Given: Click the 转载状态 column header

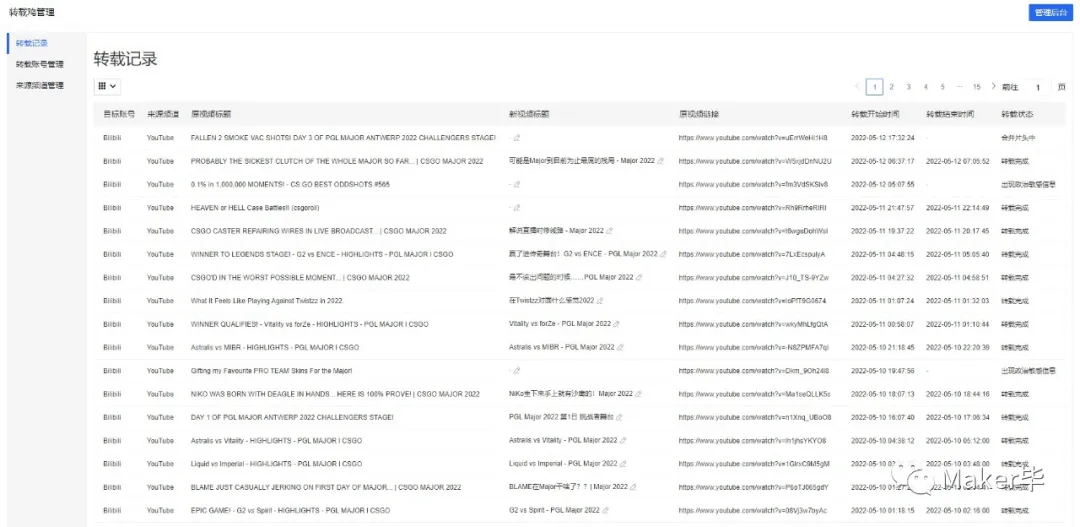Looking at the screenshot, I should 1017,114.
